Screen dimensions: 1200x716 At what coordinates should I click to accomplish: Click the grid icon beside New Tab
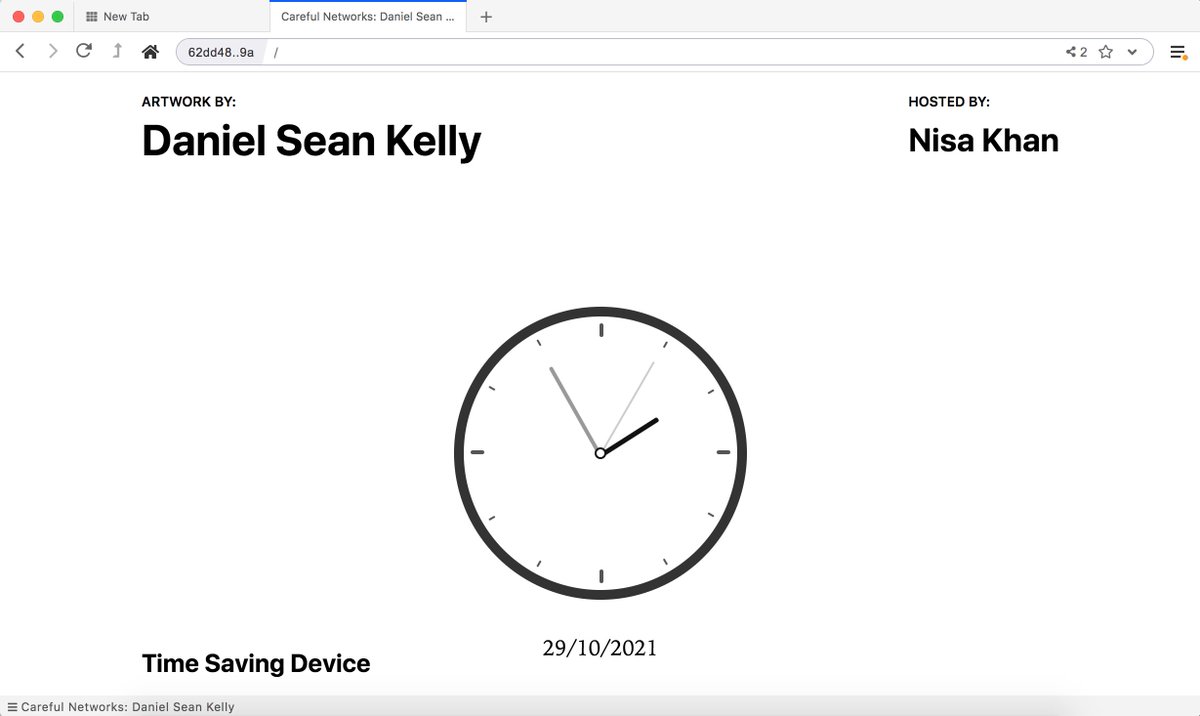91,16
